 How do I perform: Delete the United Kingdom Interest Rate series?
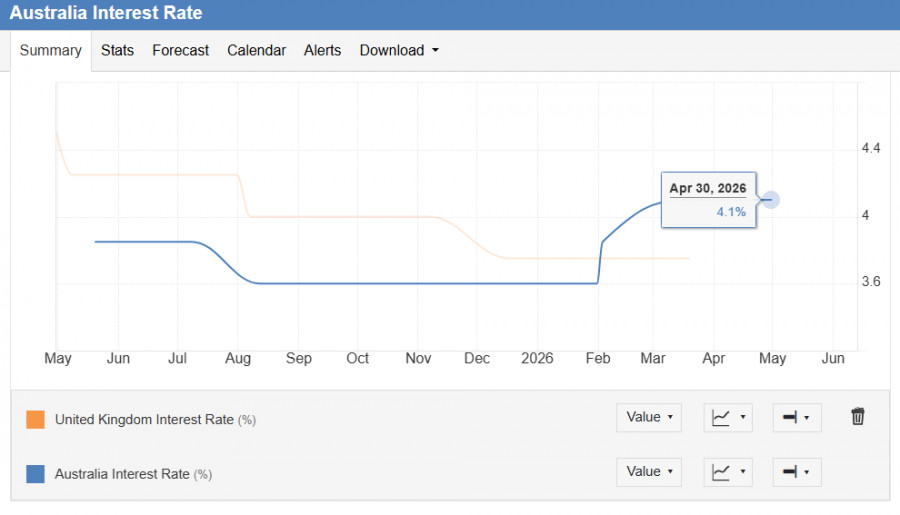pyautogui.click(x=857, y=417)
